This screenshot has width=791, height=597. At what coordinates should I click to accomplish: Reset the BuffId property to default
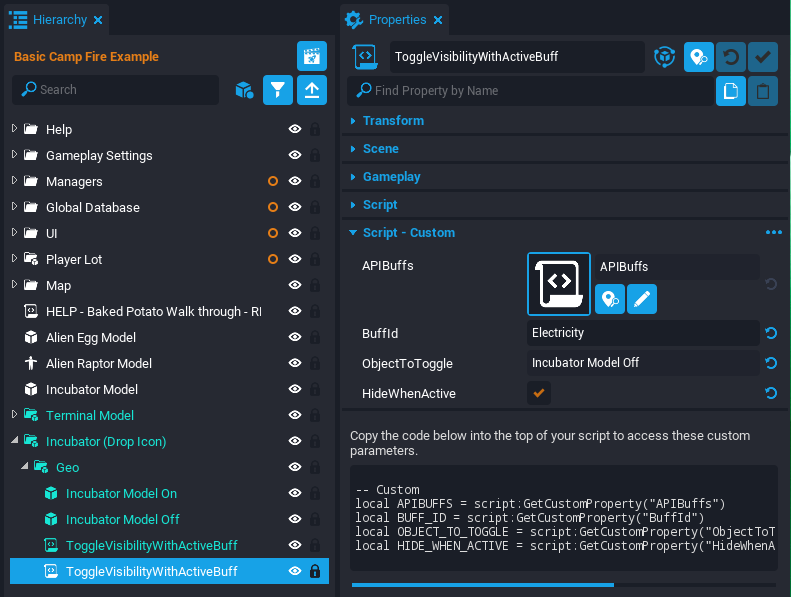tap(771, 333)
